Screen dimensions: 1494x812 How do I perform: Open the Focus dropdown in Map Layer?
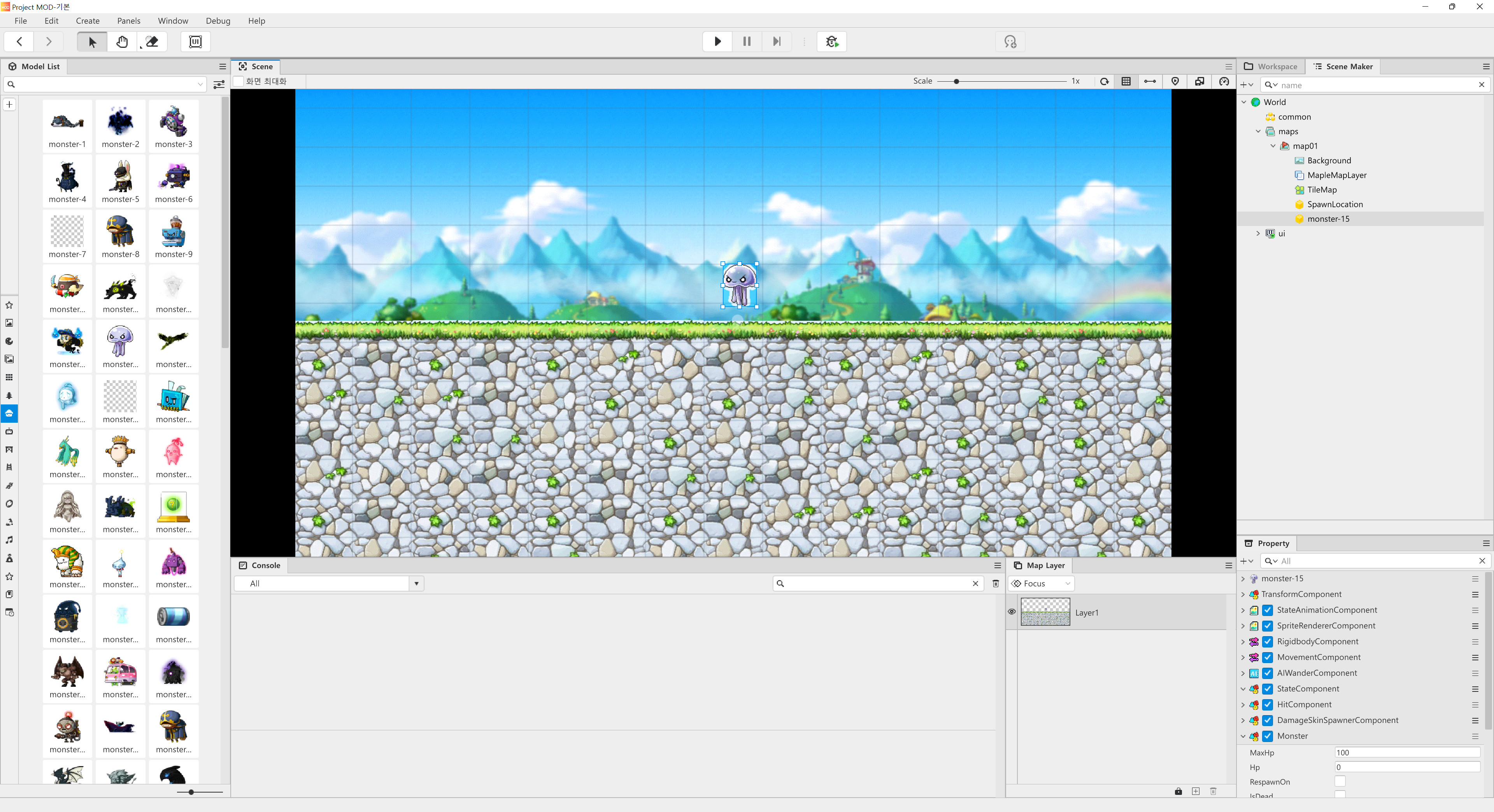coord(1042,584)
